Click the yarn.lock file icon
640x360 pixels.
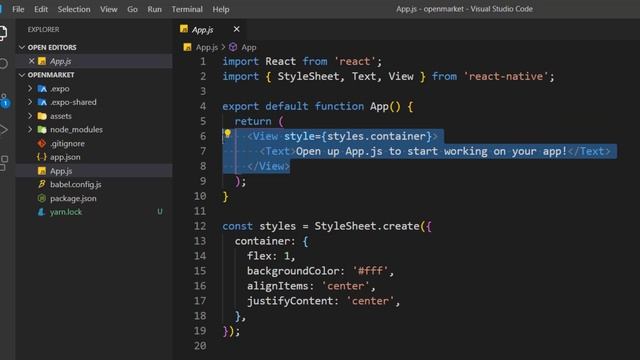pos(41,212)
